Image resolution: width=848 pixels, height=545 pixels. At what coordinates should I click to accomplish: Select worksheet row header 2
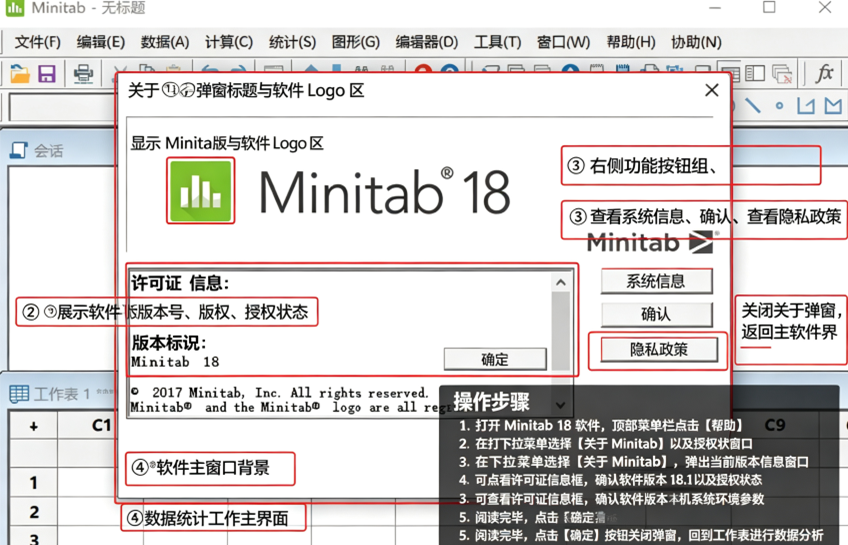pos(34,511)
